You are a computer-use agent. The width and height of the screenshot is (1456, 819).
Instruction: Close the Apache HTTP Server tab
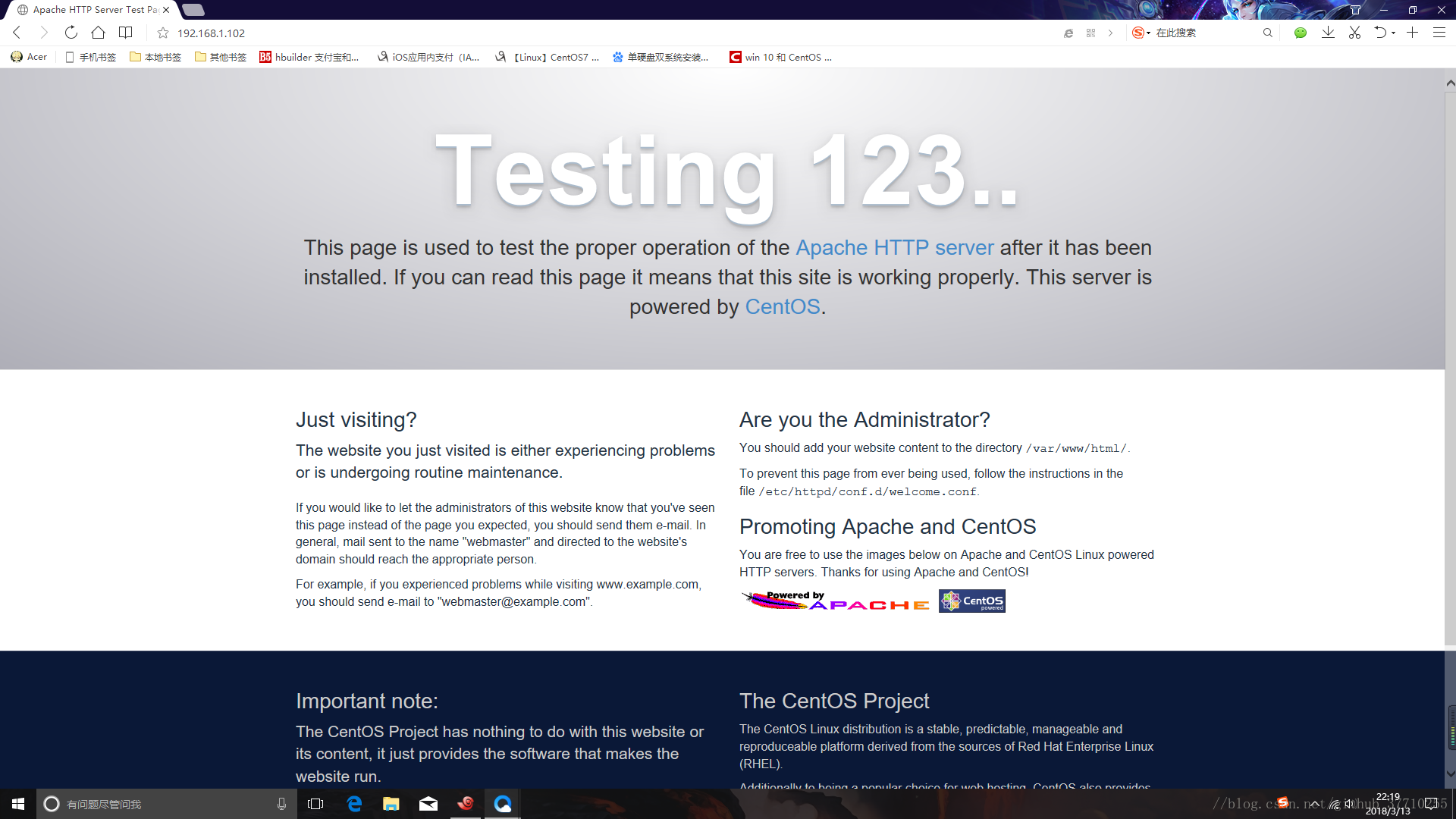pos(166,10)
